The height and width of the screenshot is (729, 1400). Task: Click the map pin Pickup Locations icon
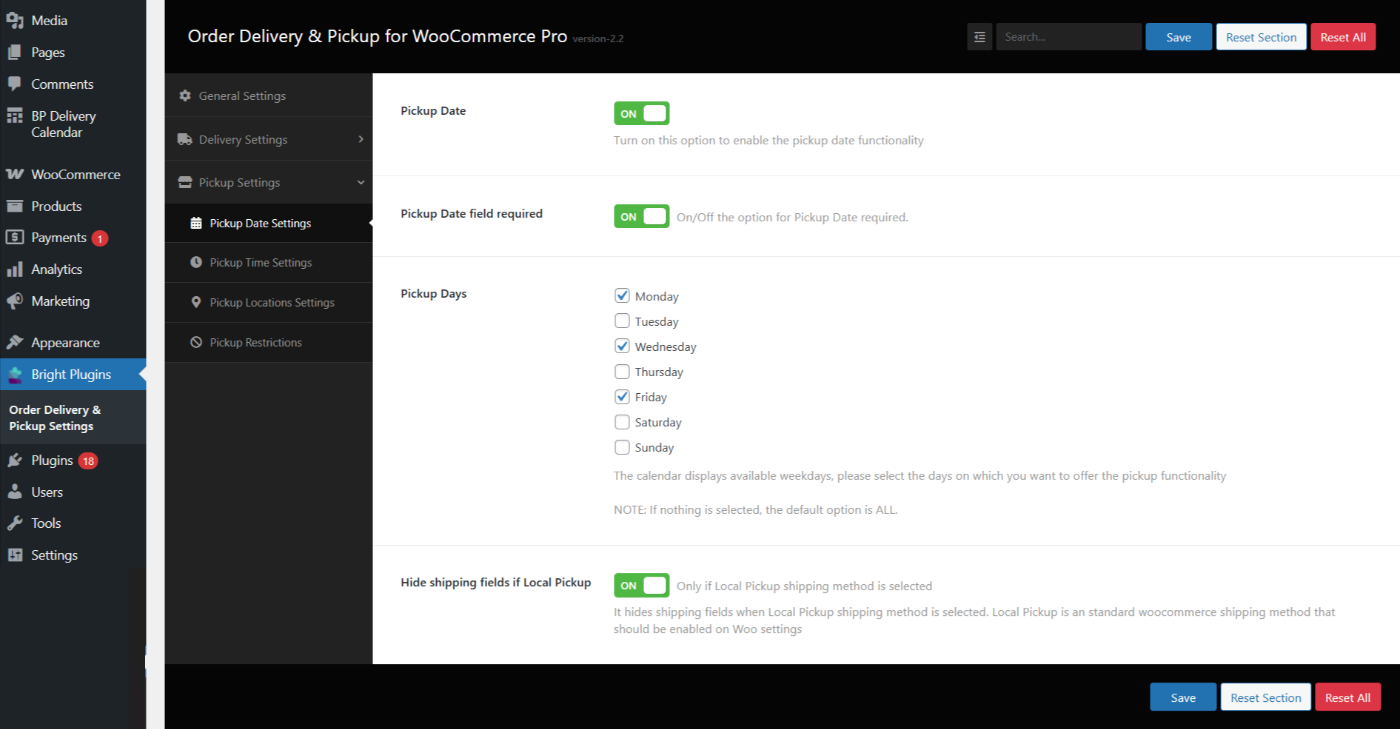click(x=196, y=302)
